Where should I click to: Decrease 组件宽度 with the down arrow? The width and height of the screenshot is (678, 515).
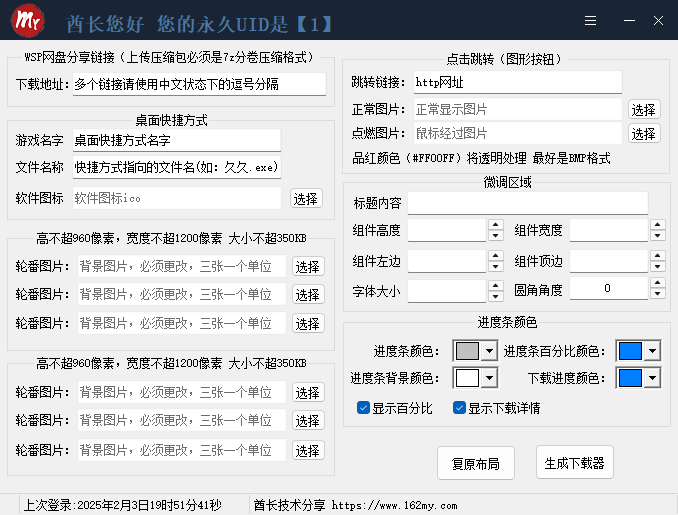click(657, 237)
